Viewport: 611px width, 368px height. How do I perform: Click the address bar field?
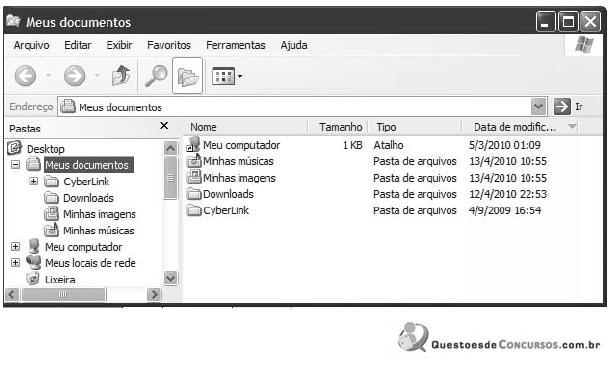(x=302, y=106)
